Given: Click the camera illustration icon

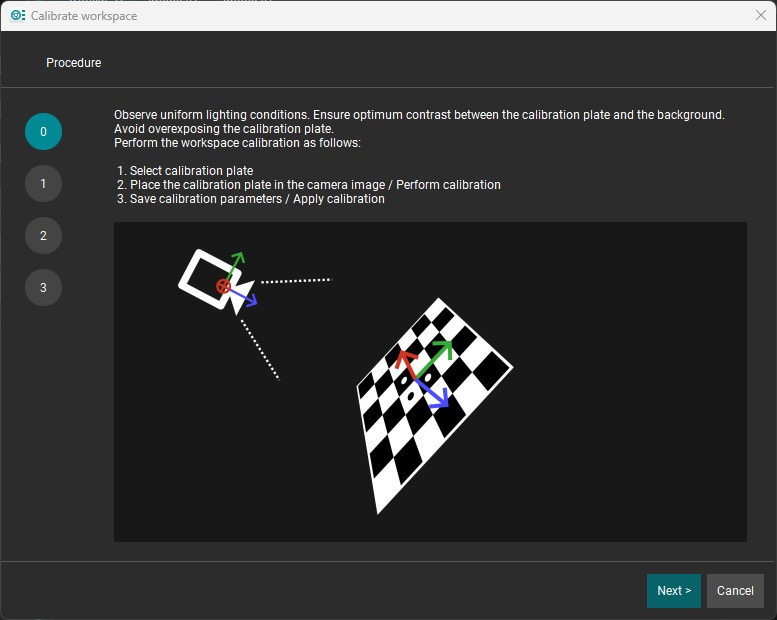Looking at the screenshot, I should [218, 282].
